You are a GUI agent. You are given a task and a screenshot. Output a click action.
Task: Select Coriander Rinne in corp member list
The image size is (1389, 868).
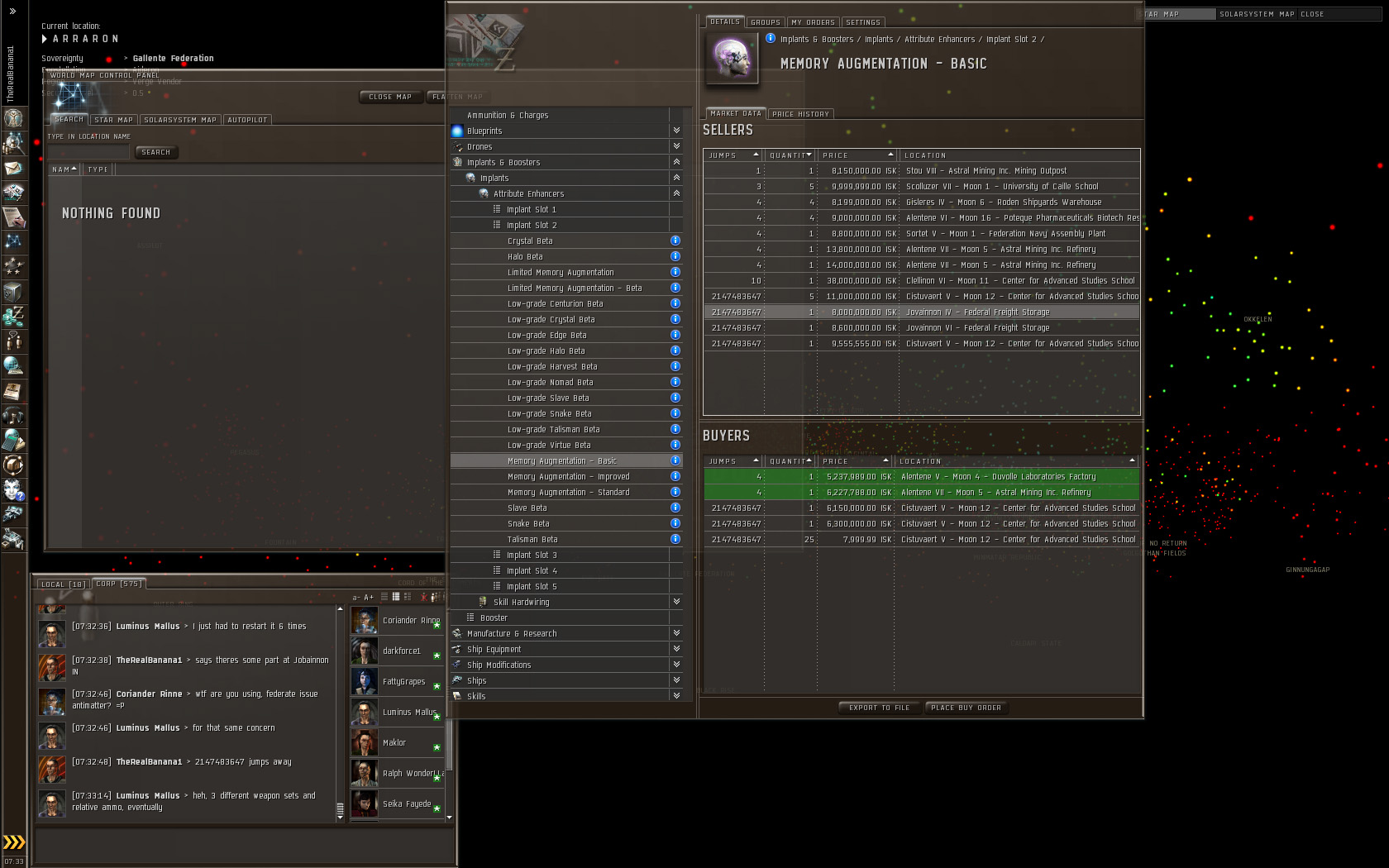397,620
